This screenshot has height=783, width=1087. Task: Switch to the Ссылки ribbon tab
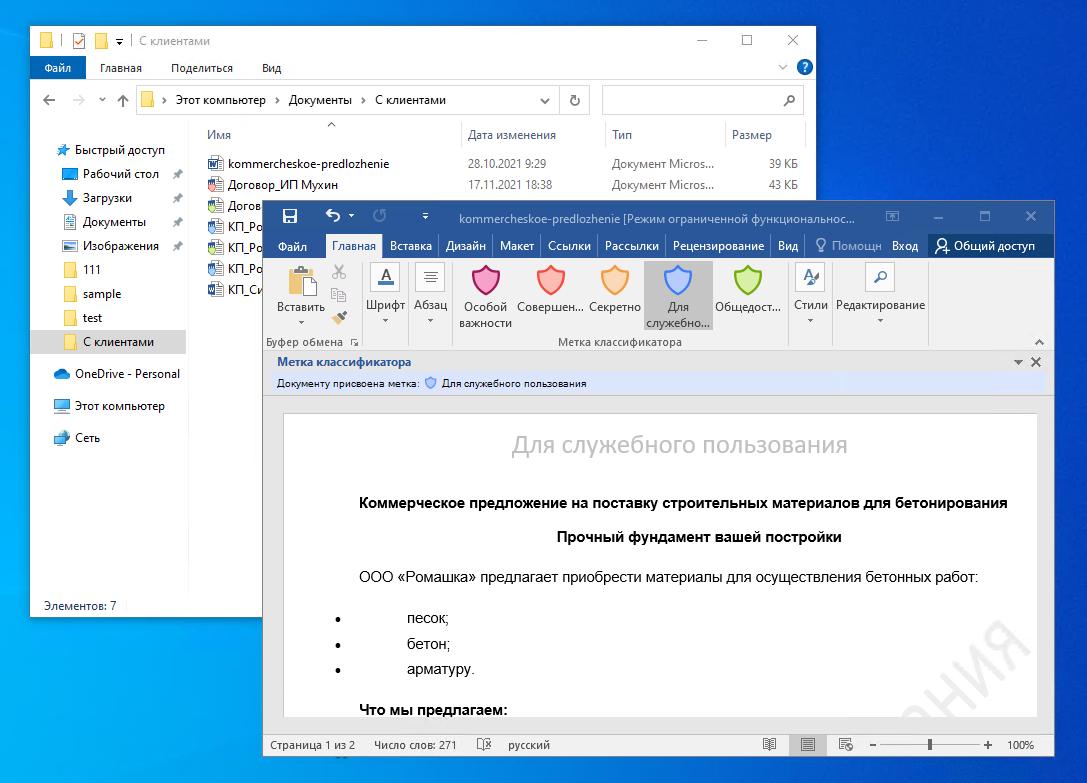(x=569, y=246)
